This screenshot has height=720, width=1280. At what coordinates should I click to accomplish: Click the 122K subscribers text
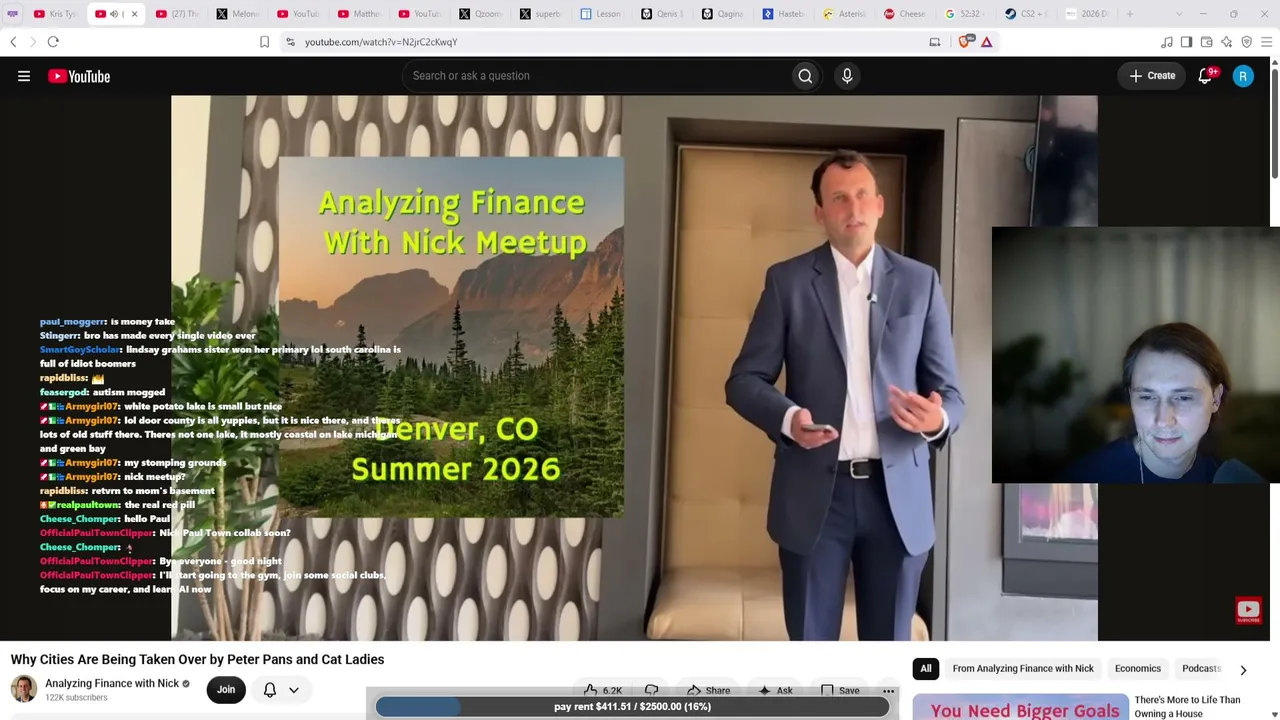point(76,698)
